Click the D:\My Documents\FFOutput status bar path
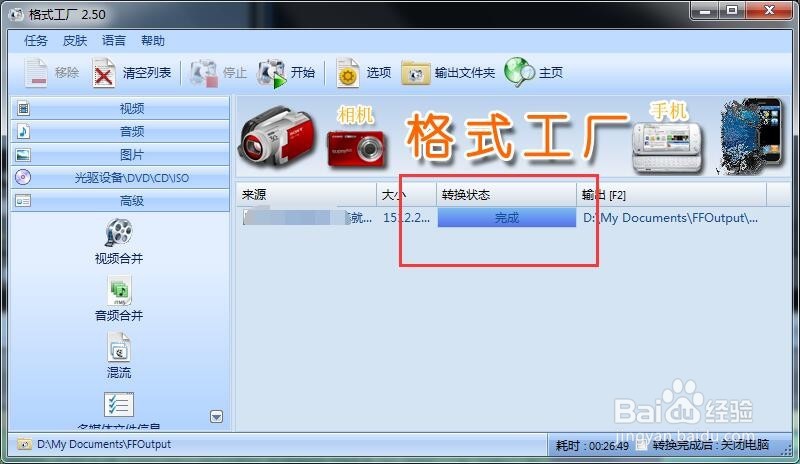The width and height of the screenshot is (800, 464). [104, 444]
